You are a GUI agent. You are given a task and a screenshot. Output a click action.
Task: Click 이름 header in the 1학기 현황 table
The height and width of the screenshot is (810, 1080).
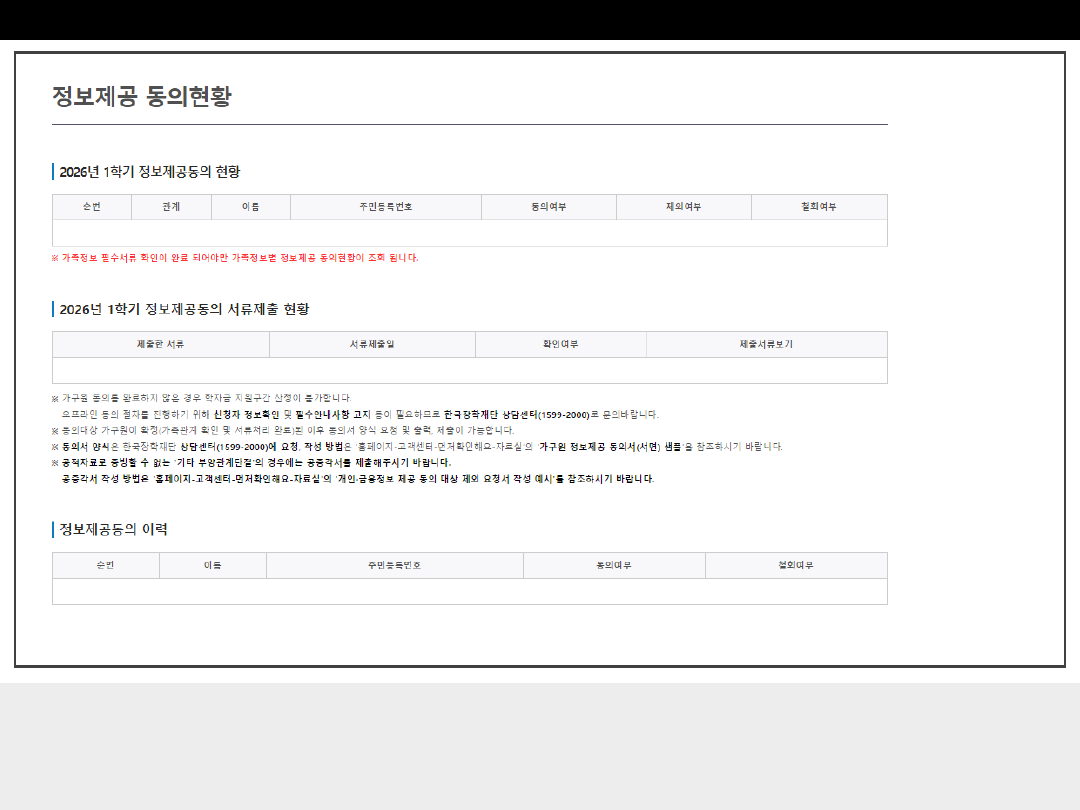click(x=251, y=207)
